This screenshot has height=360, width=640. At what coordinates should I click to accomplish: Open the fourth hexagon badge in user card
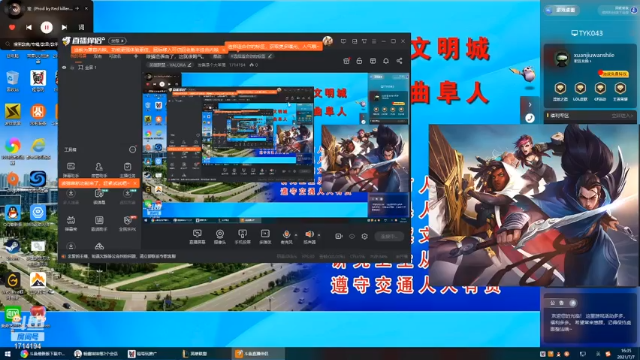tap(620, 88)
